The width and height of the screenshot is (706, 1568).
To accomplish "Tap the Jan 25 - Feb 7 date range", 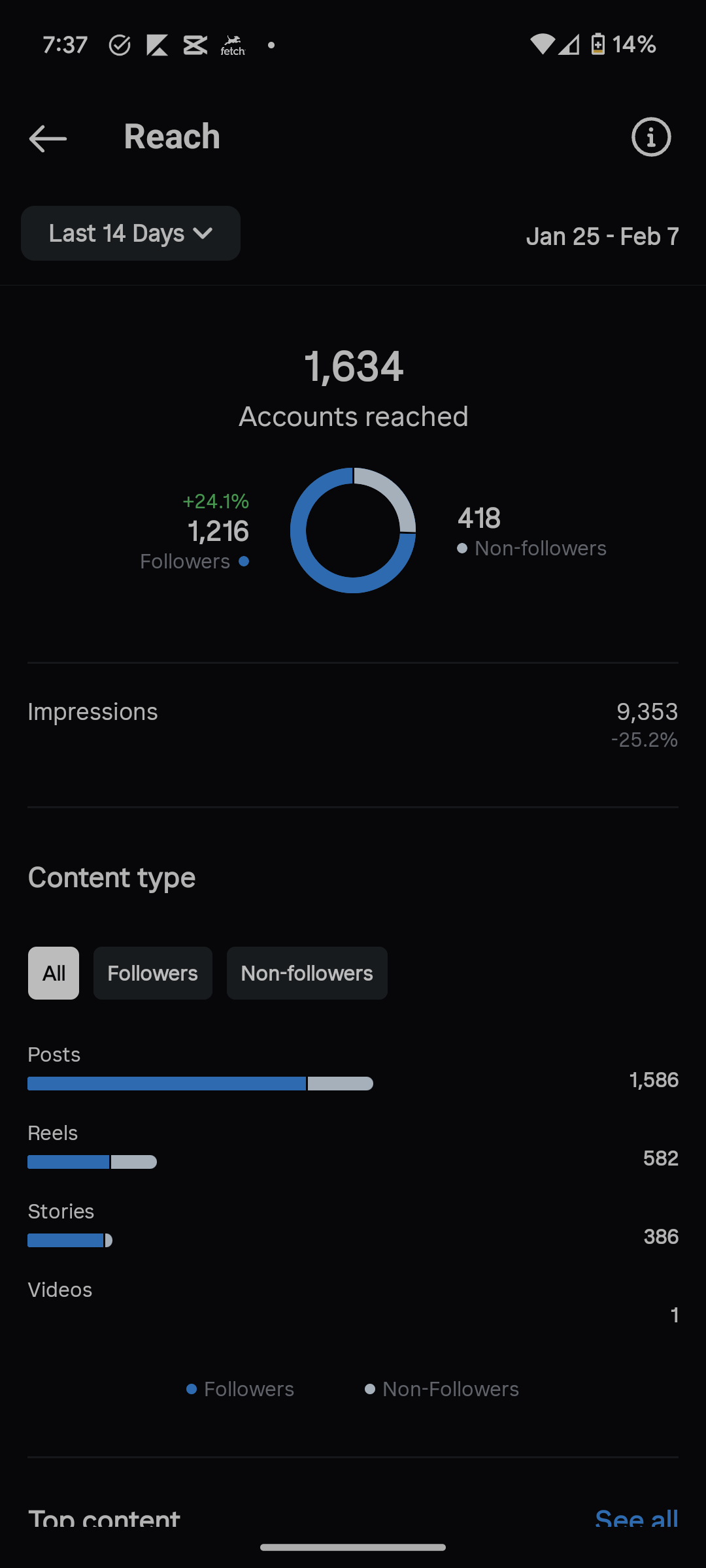I will click(603, 237).
